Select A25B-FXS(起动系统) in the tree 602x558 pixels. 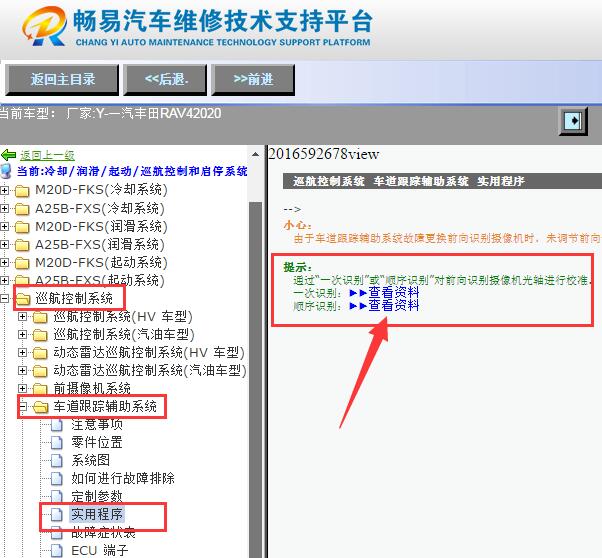point(100,280)
